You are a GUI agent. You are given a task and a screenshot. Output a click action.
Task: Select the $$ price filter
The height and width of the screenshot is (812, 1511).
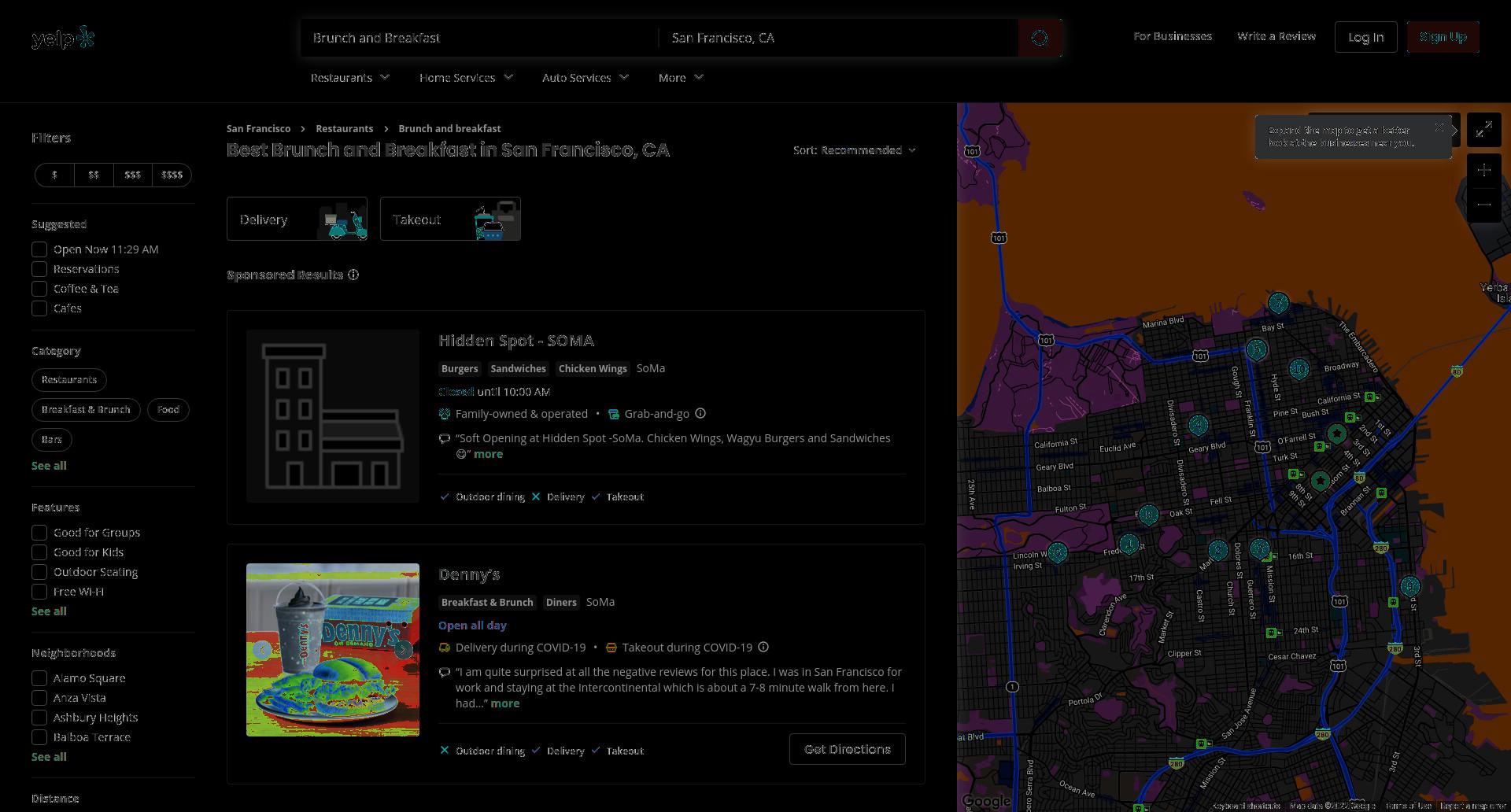94,175
